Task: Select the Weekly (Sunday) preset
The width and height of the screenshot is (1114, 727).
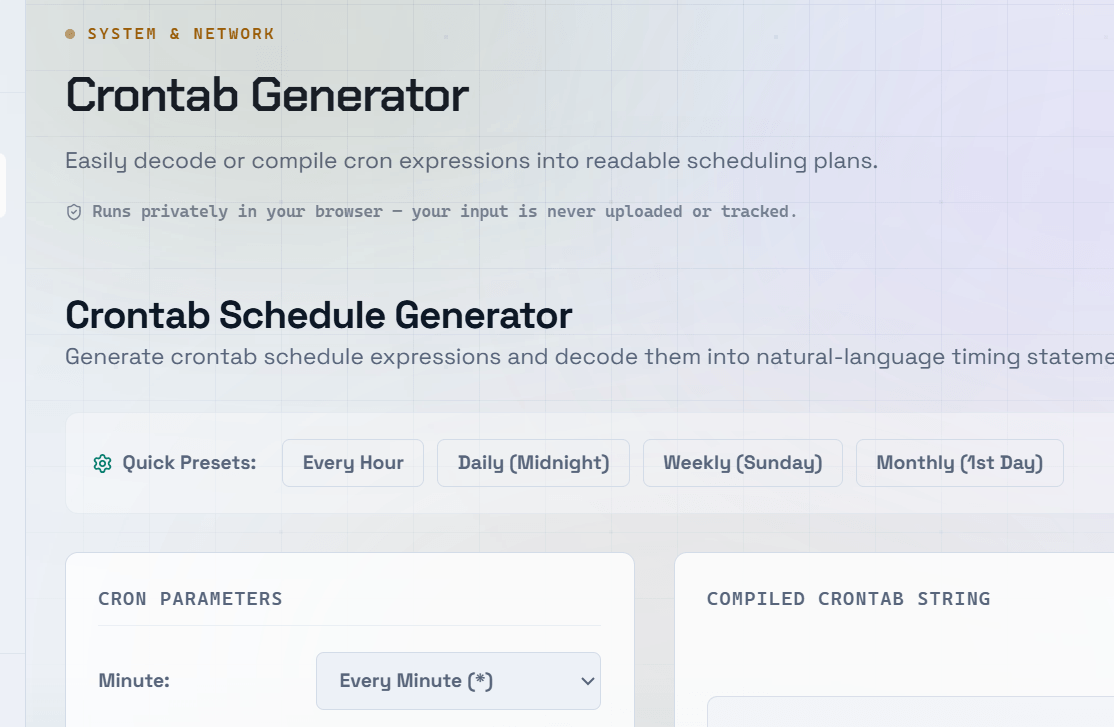Action: (743, 463)
